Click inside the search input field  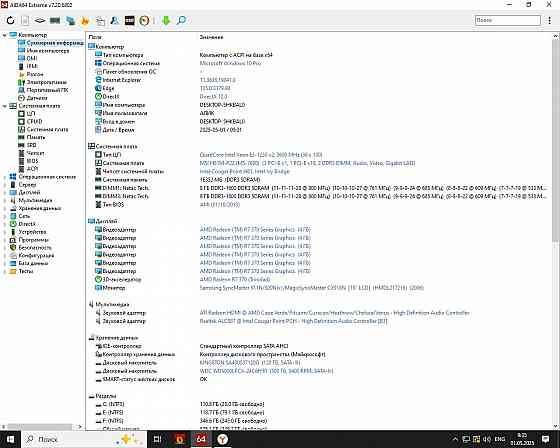coord(508,20)
